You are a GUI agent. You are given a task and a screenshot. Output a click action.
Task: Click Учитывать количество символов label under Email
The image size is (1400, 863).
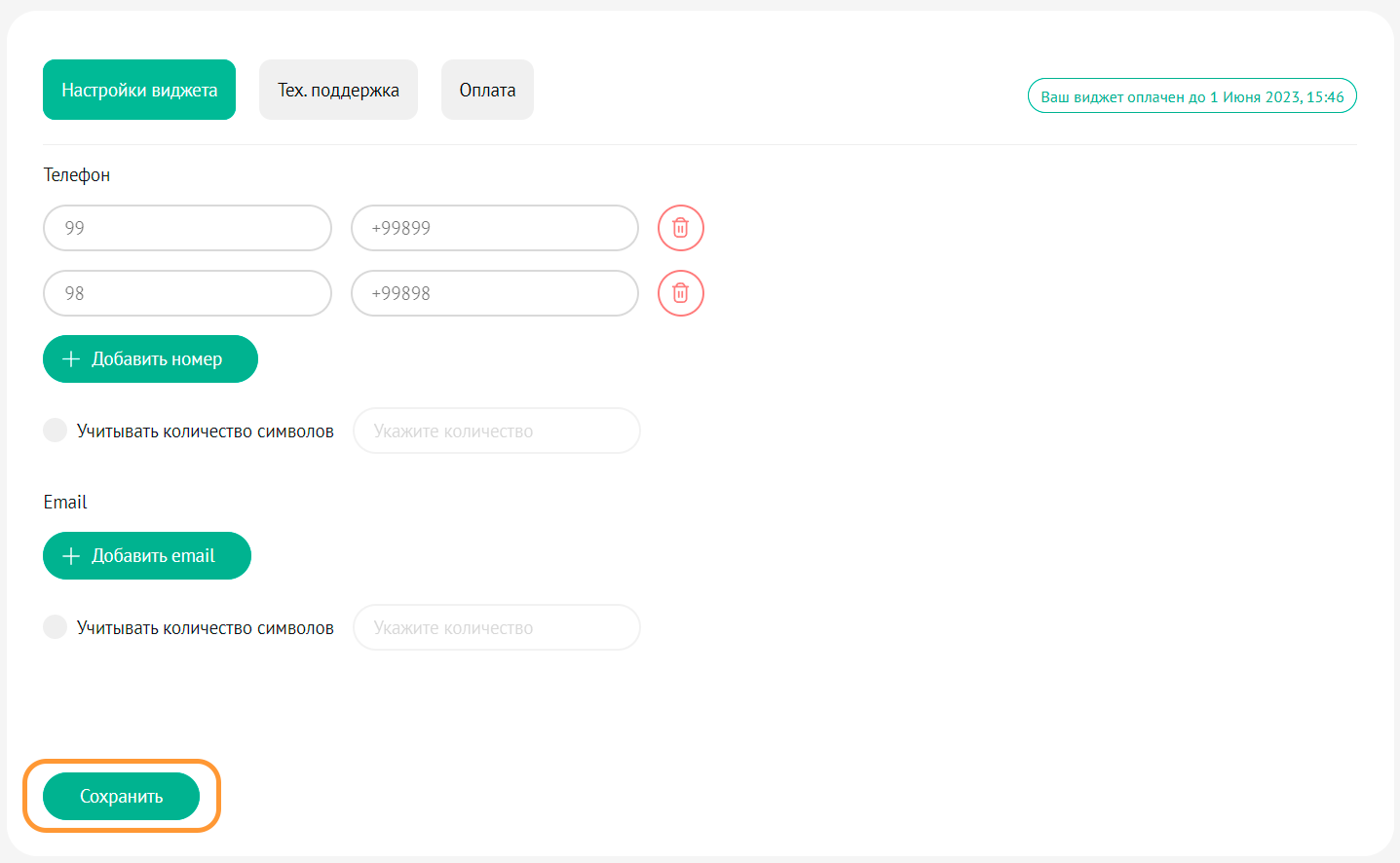pos(206,628)
